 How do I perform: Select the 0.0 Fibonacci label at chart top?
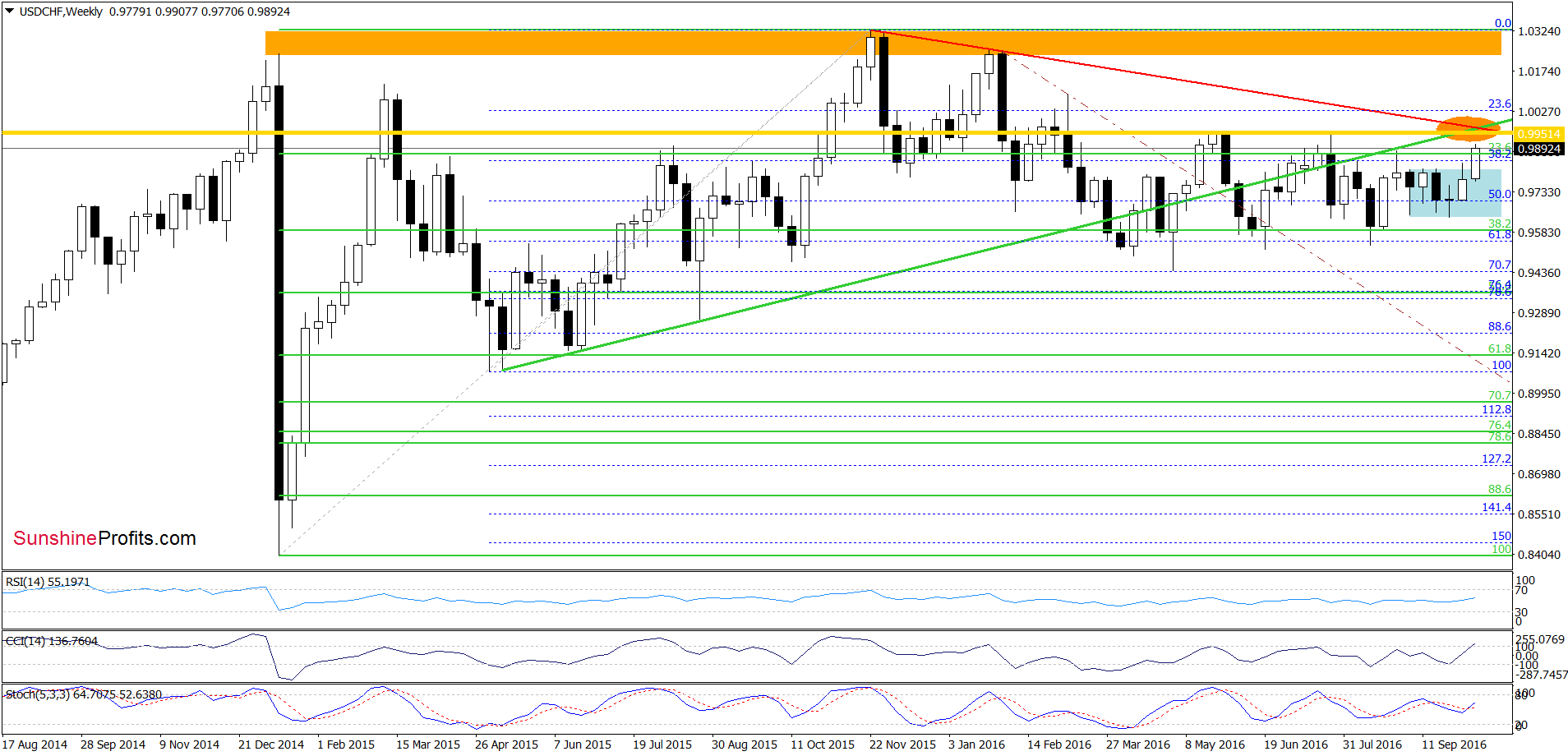tap(1503, 23)
